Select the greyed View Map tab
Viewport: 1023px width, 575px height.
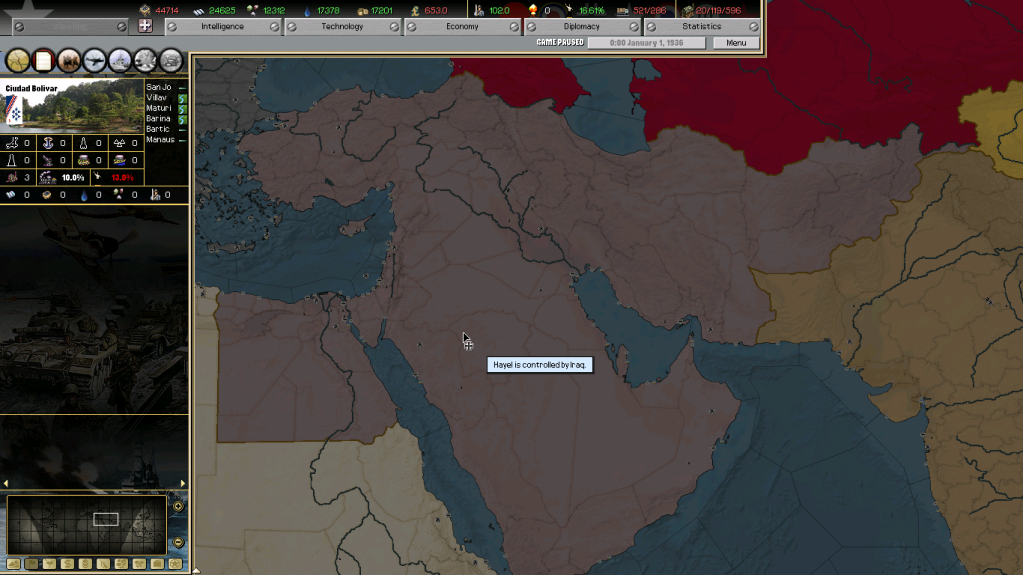[70, 27]
